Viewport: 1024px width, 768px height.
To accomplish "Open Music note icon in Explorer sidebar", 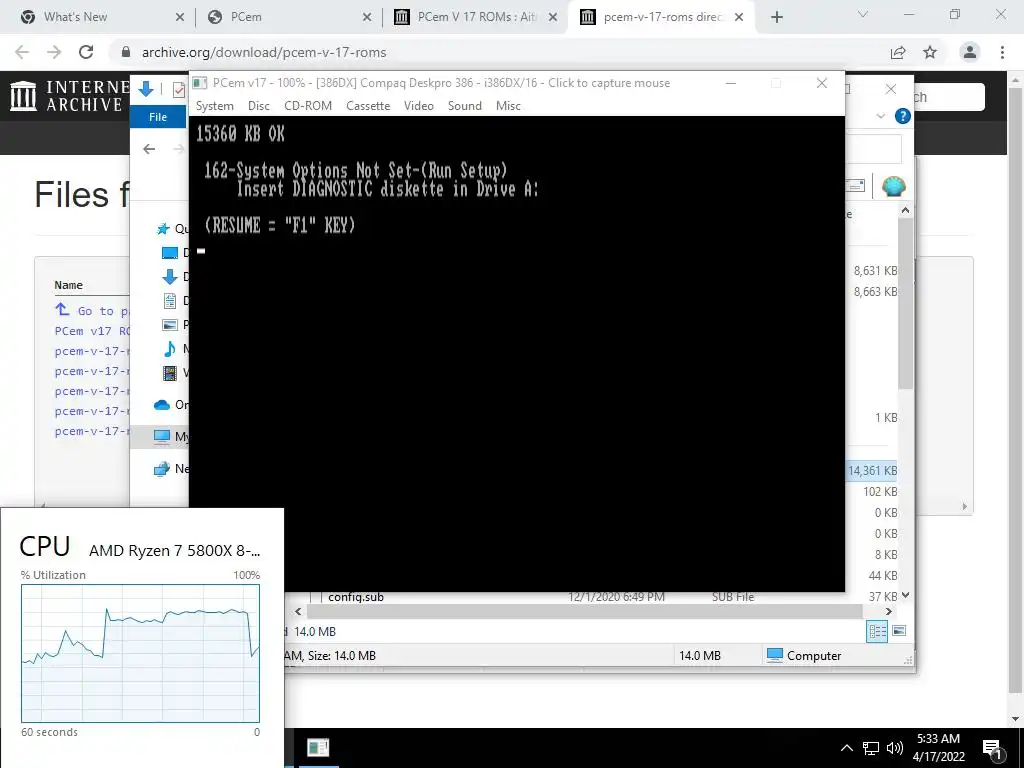I will pyautogui.click(x=170, y=349).
